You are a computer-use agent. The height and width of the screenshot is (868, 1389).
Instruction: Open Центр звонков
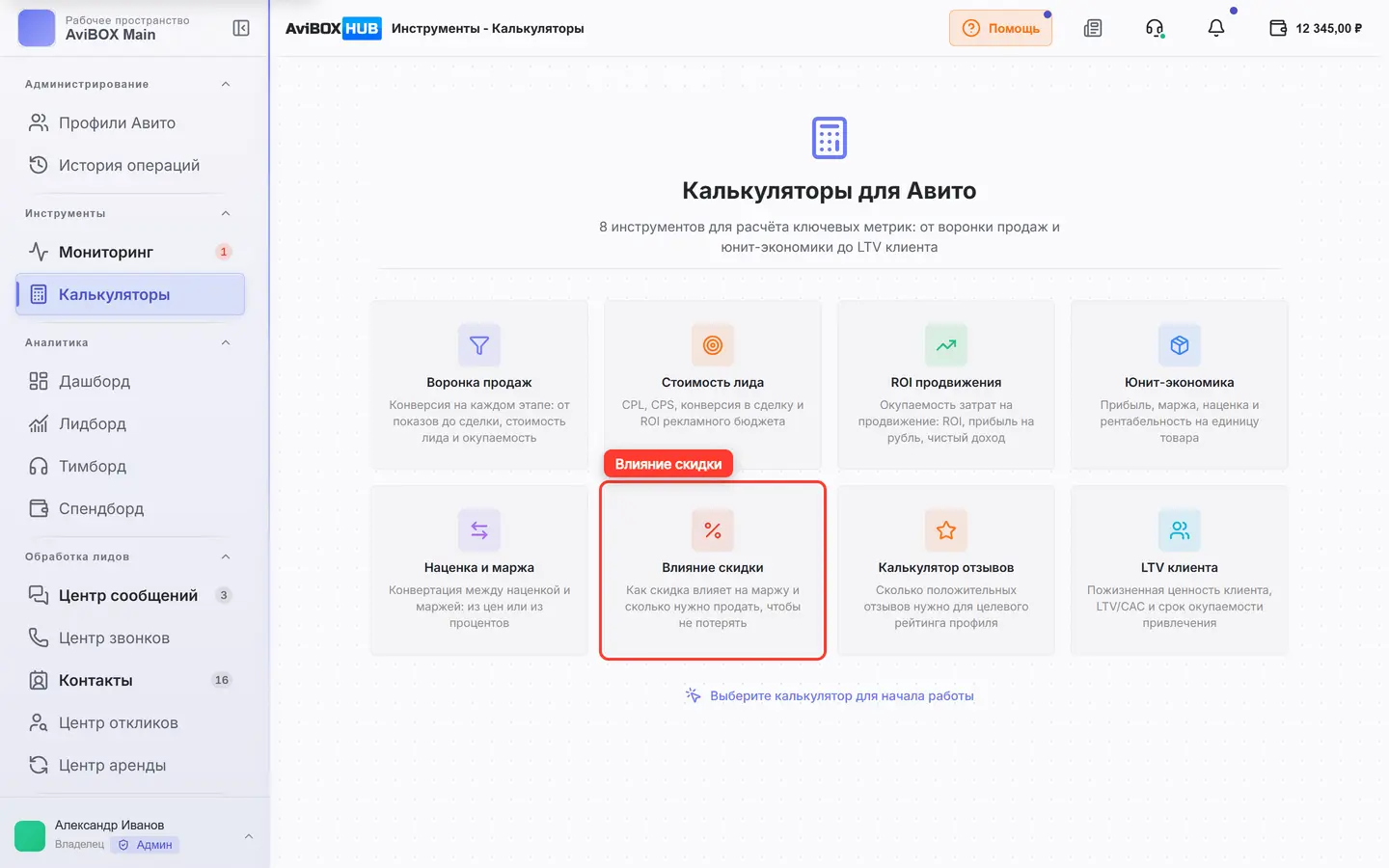pyautogui.click(x=130, y=637)
